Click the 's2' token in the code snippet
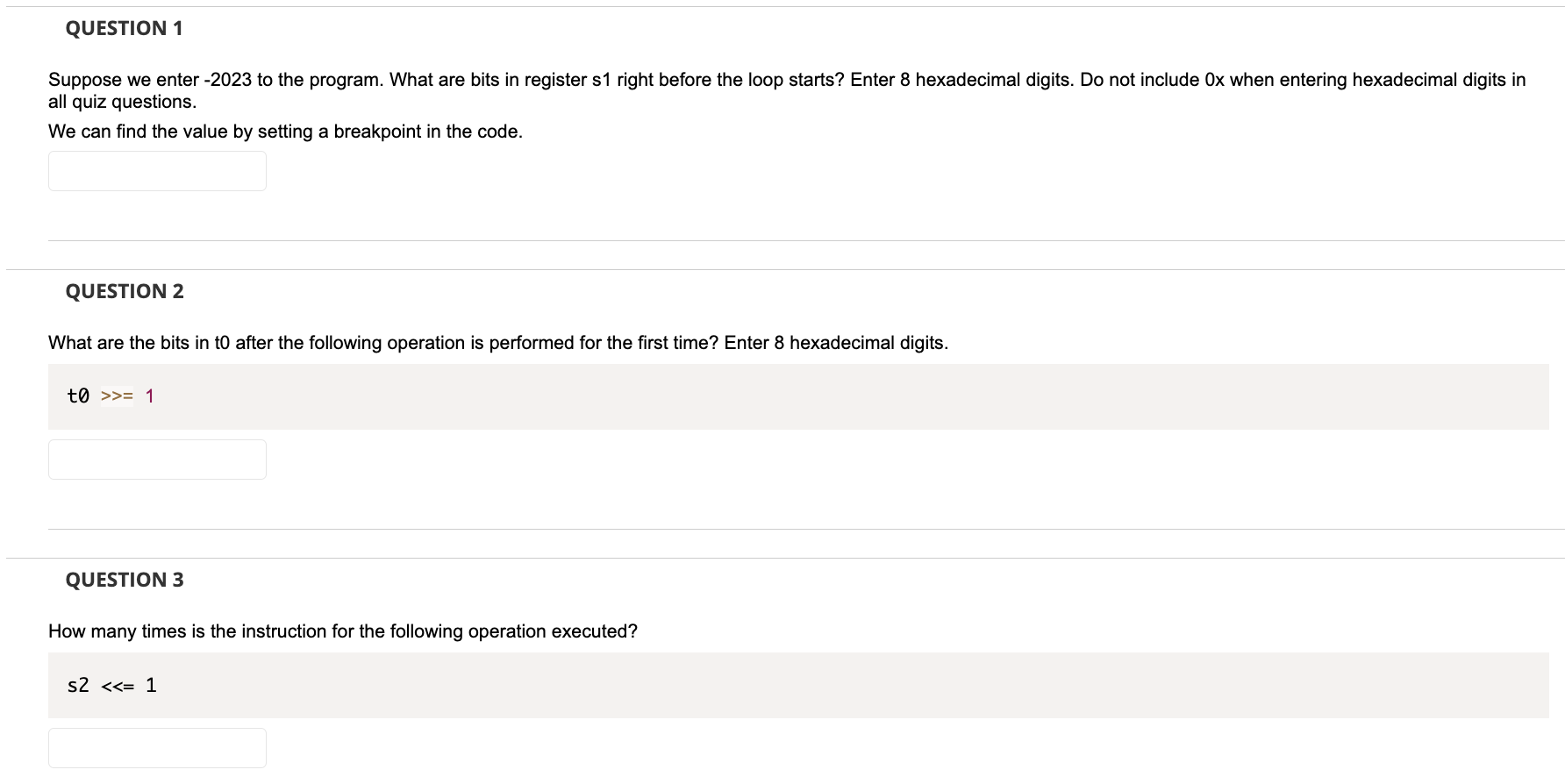The width and height of the screenshot is (1565, 784). pos(78,686)
